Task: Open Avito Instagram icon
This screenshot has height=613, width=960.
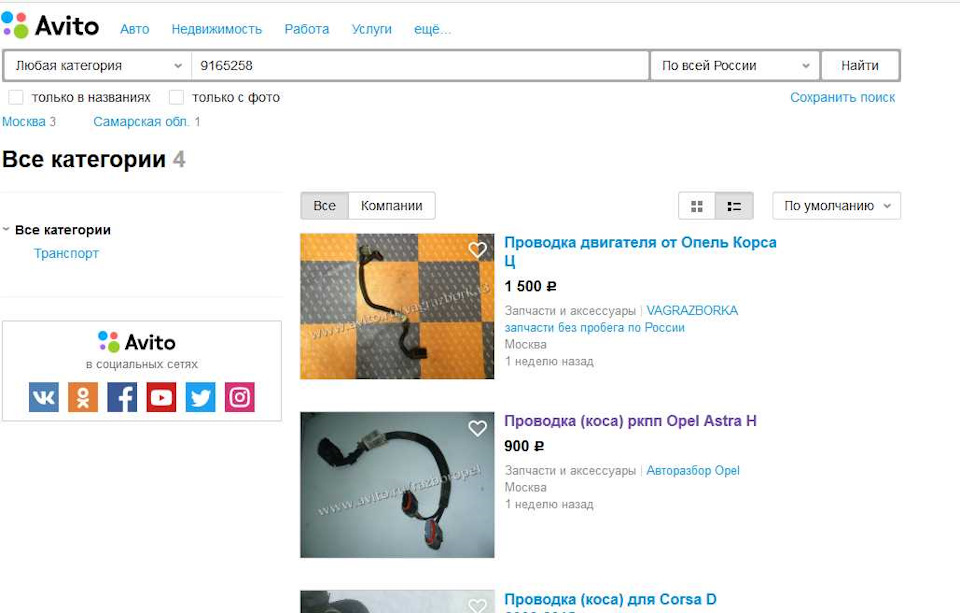Action: 240,398
